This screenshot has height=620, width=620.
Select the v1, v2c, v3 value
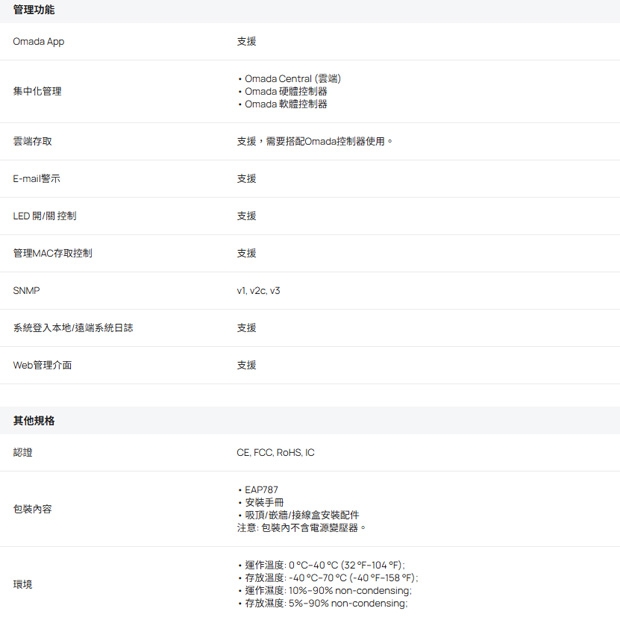tap(258, 291)
